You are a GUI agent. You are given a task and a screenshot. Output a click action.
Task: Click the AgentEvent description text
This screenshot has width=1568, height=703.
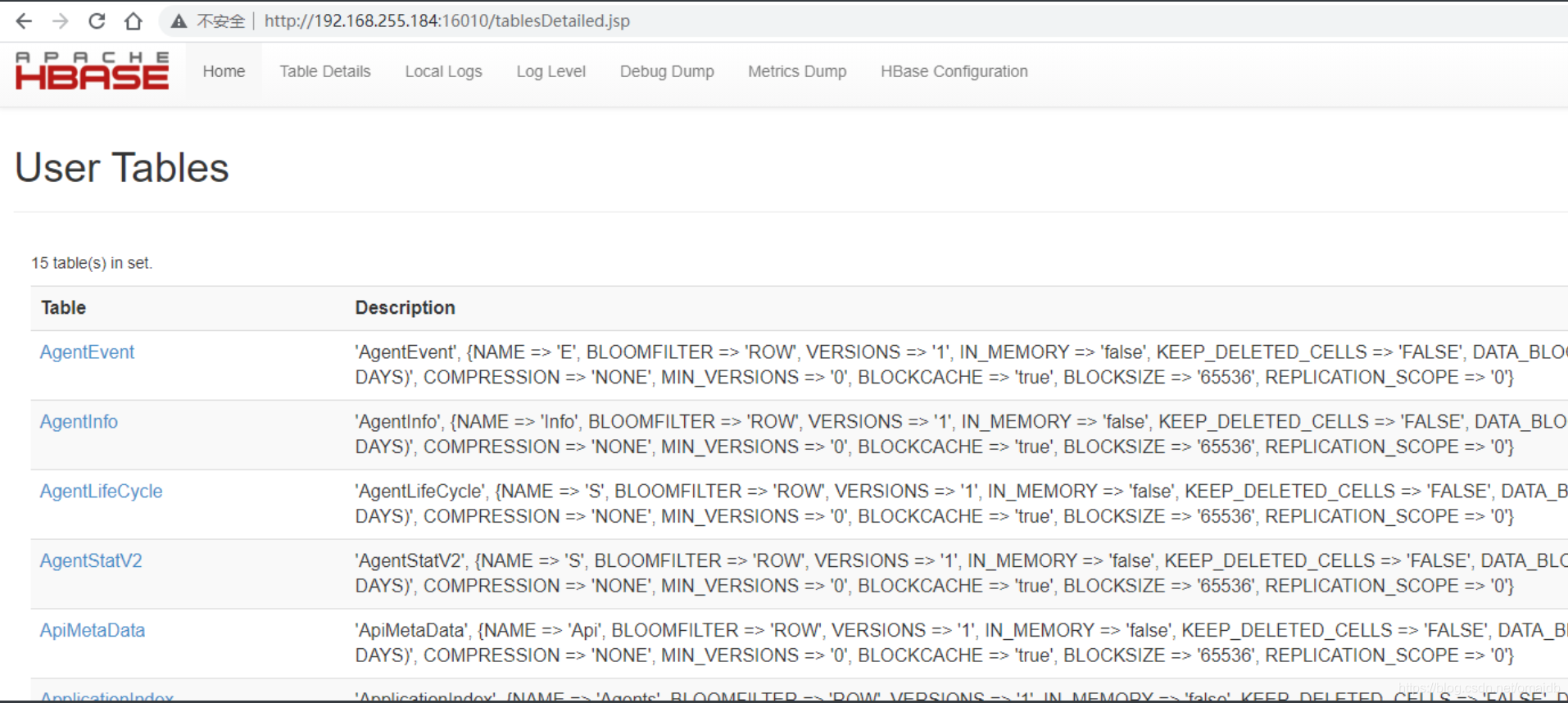(961, 365)
